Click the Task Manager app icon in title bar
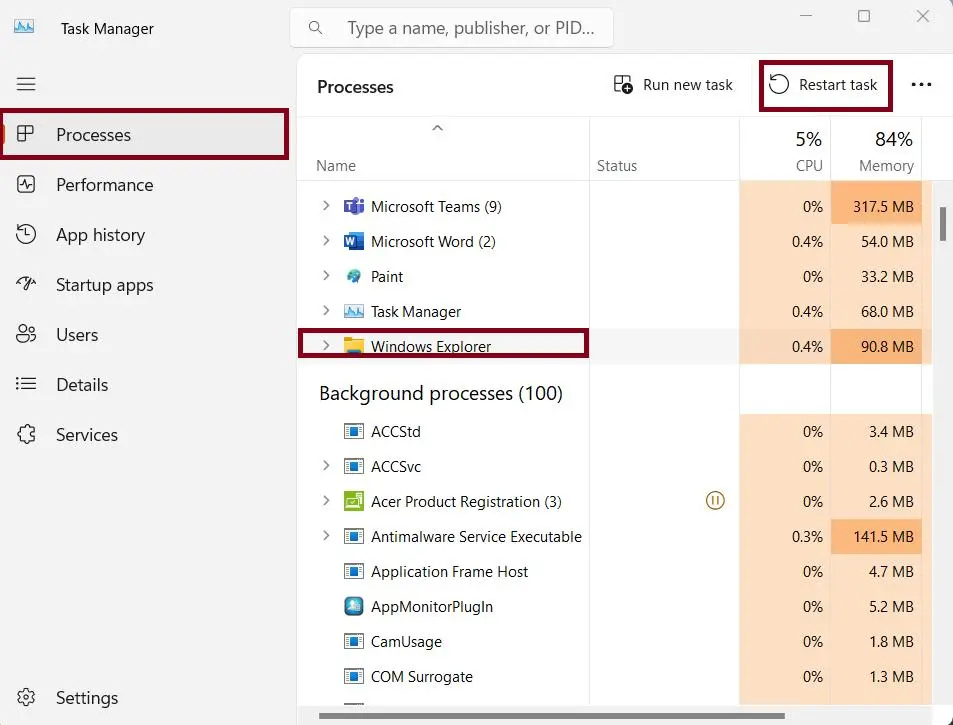This screenshot has height=725, width=953. [24, 27]
